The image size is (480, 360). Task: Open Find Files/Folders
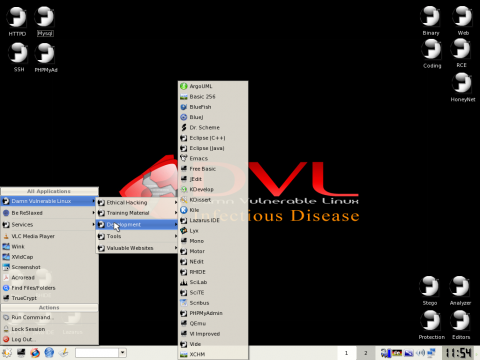(x=50, y=288)
